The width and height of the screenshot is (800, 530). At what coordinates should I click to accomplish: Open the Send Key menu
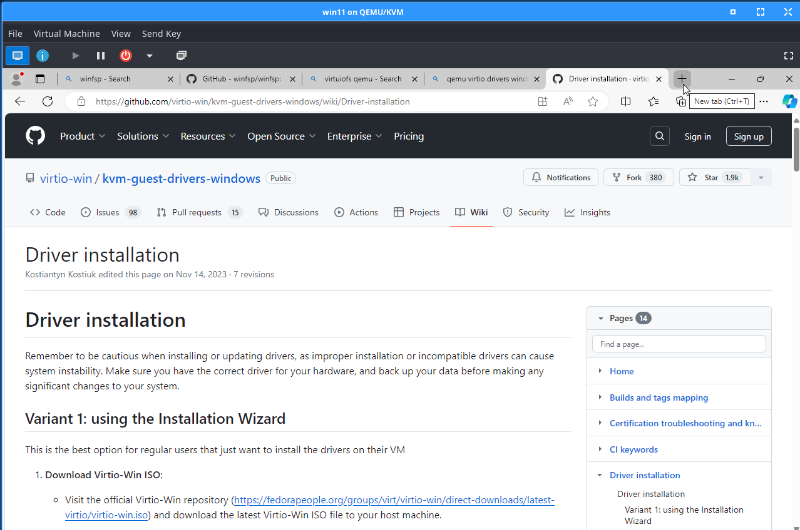(x=161, y=34)
